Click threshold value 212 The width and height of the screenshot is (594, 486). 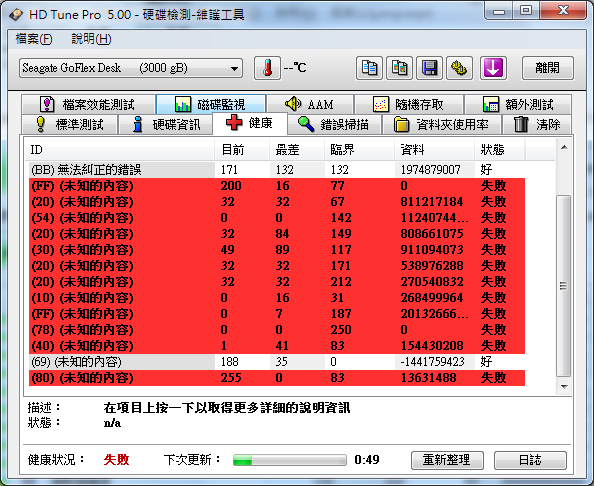pos(341,282)
